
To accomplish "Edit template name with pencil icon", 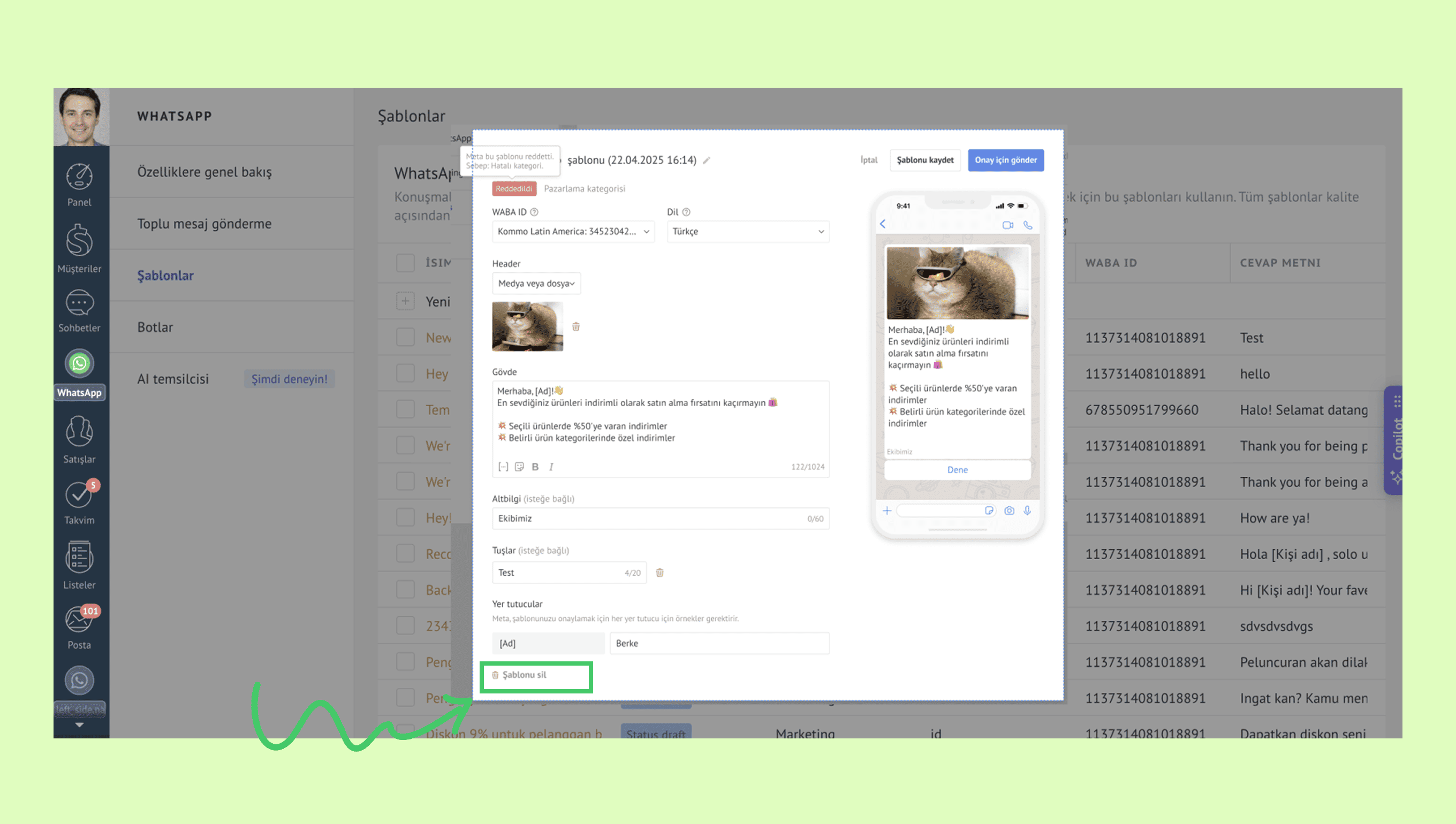I will coord(707,161).
